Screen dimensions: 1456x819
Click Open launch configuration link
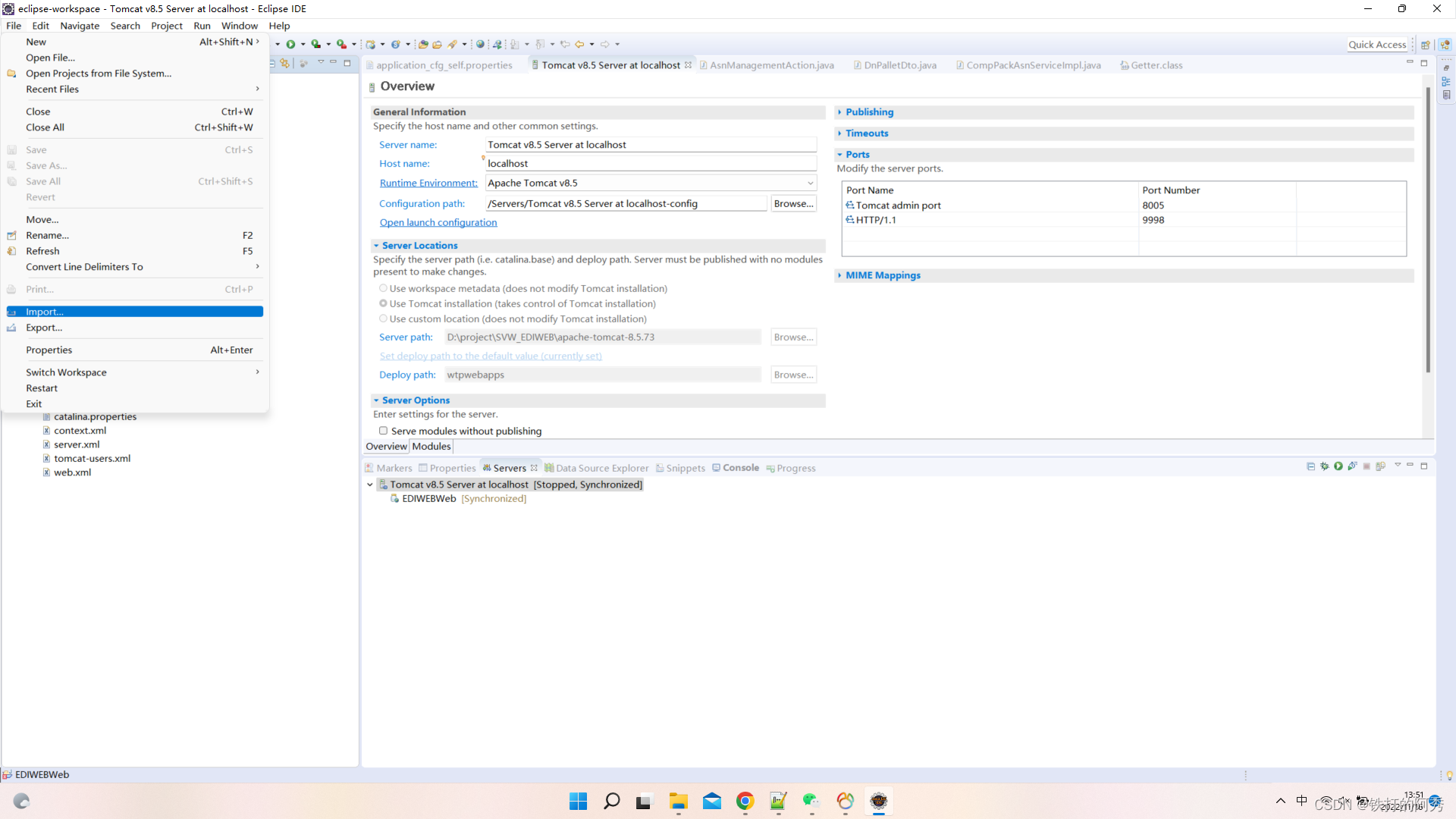(438, 221)
